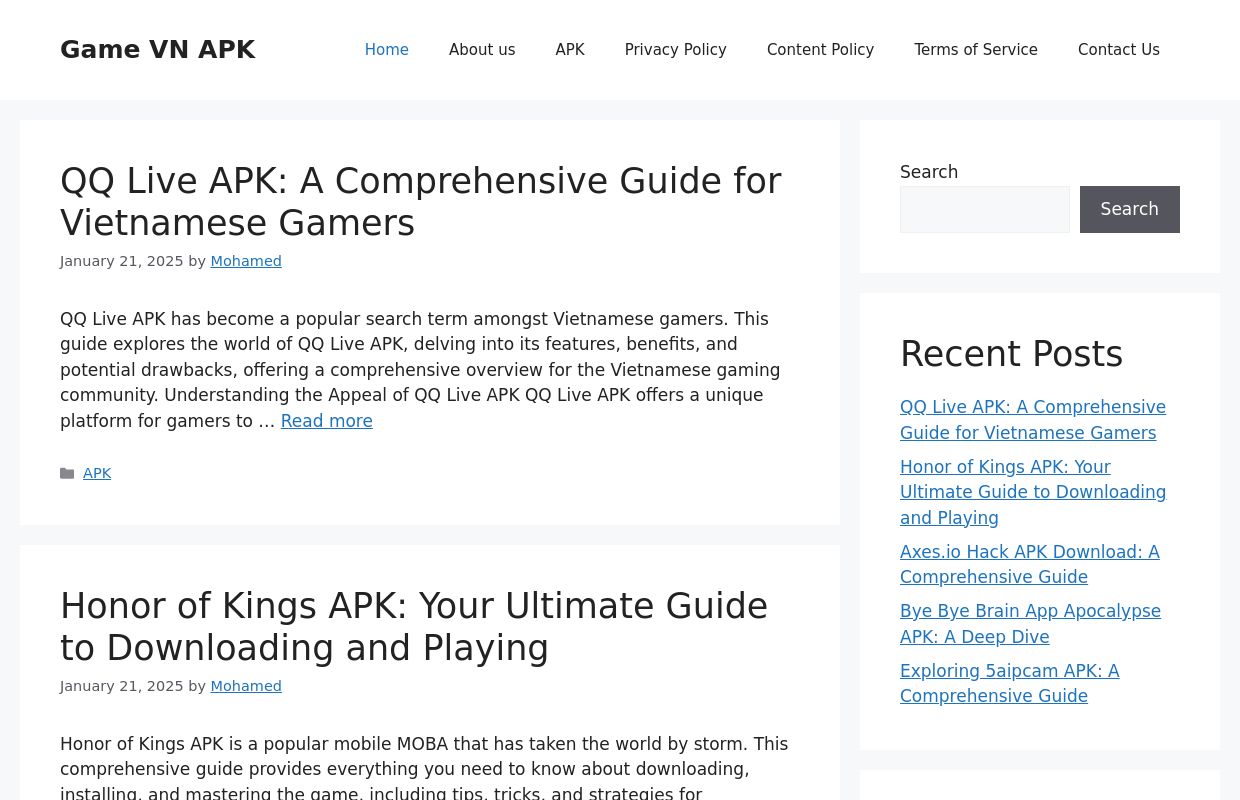The width and height of the screenshot is (1240, 800).
Task: Open the Privacy Policy page
Action: tap(675, 50)
